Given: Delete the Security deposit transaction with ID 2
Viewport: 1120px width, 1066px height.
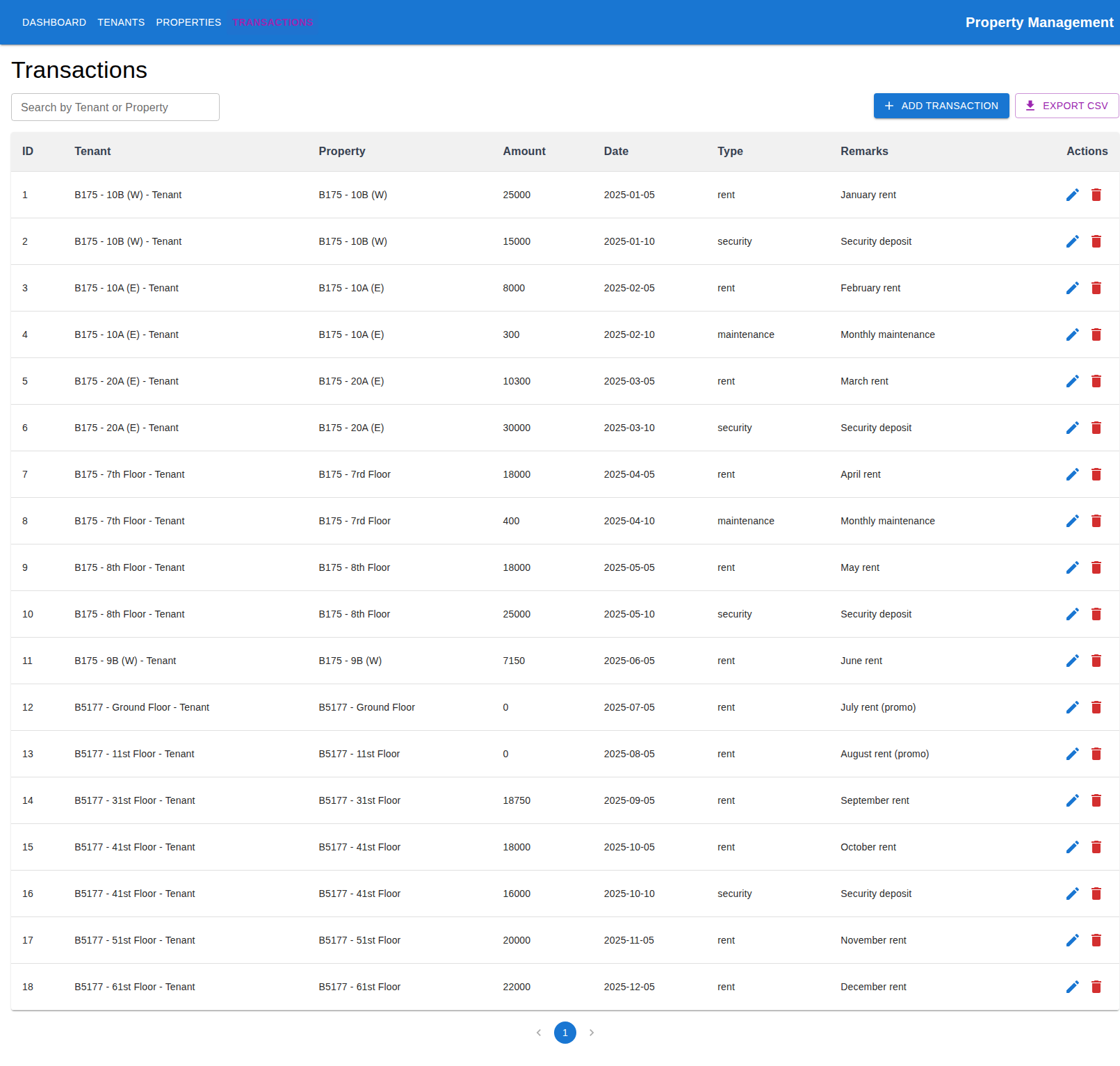Looking at the screenshot, I should coord(1096,241).
